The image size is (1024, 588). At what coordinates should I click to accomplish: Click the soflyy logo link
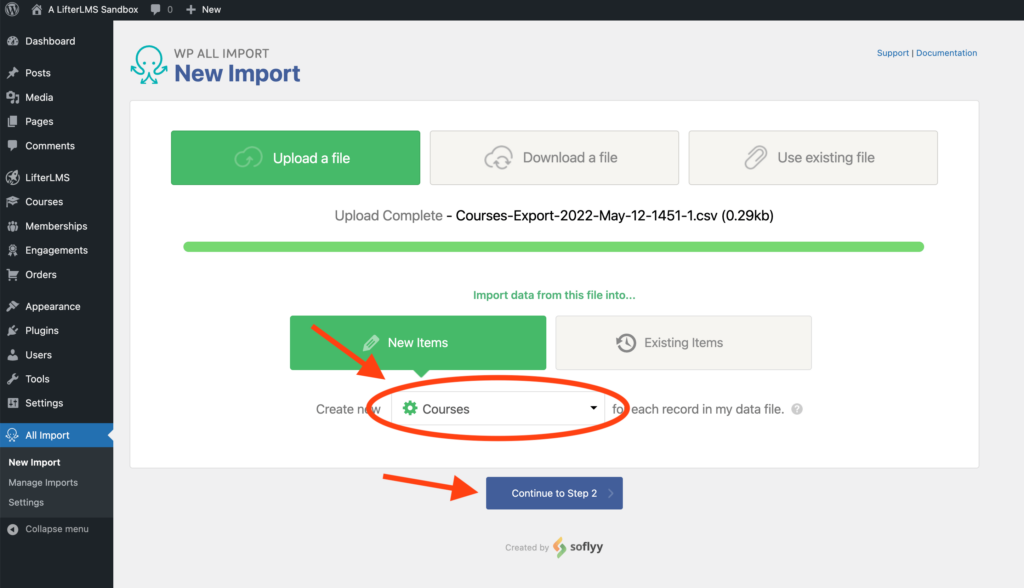(578, 547)
